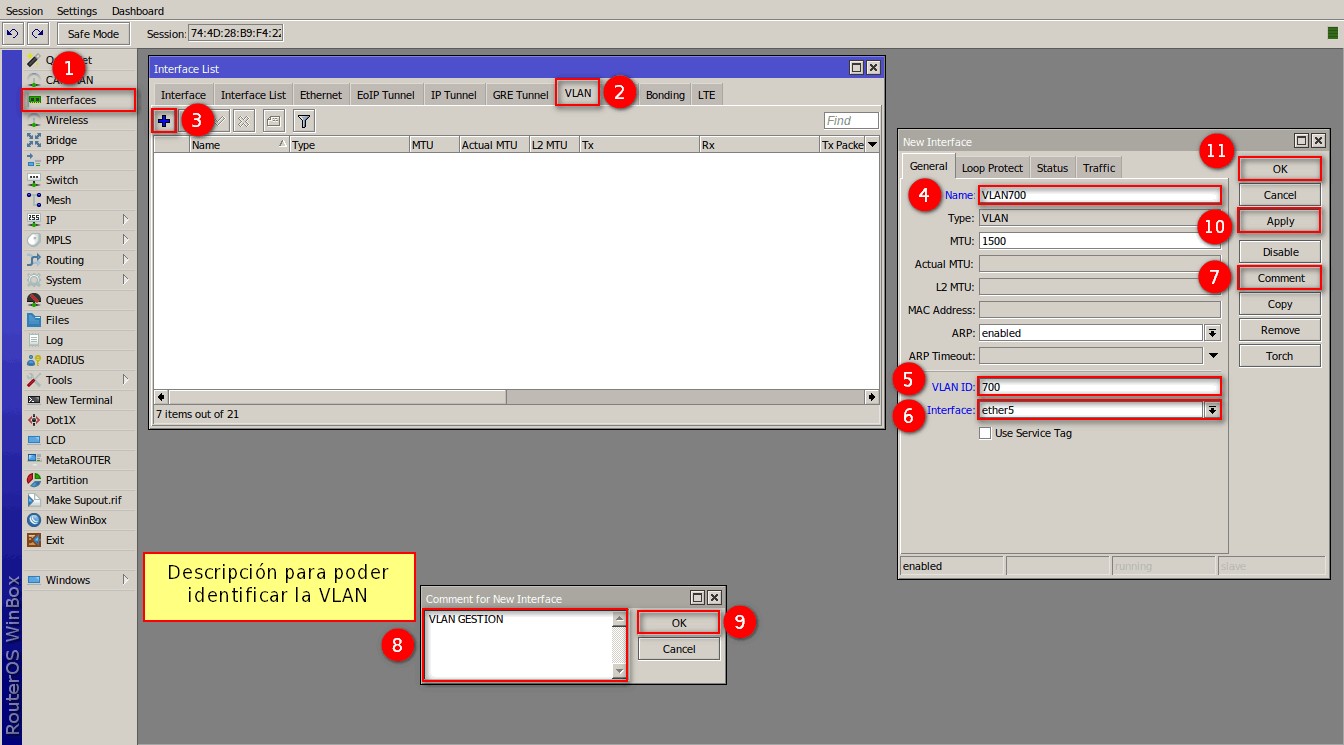Open the Bridge menu item

(61, 140)
